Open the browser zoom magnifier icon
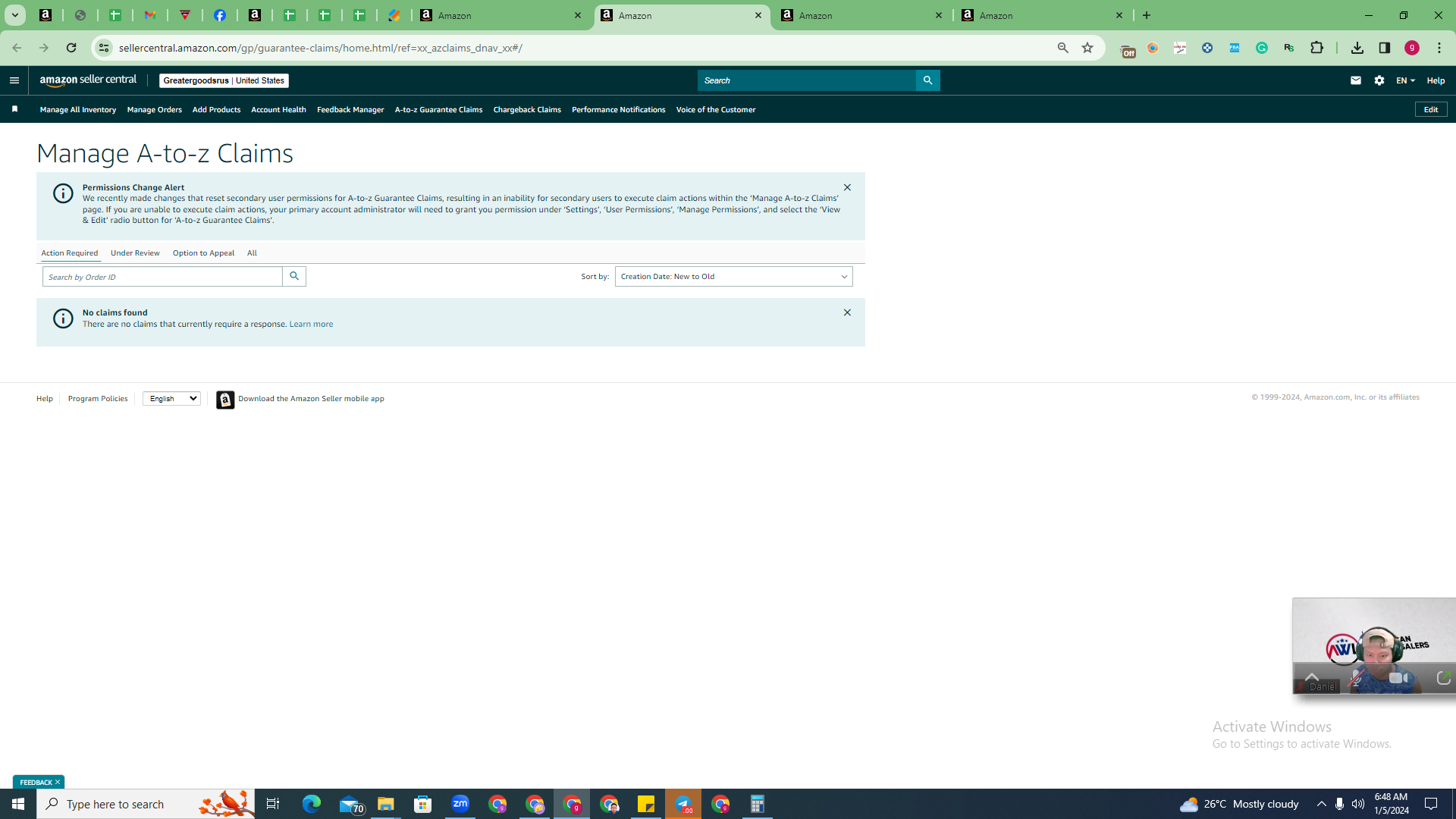 tap(1062, 48)
